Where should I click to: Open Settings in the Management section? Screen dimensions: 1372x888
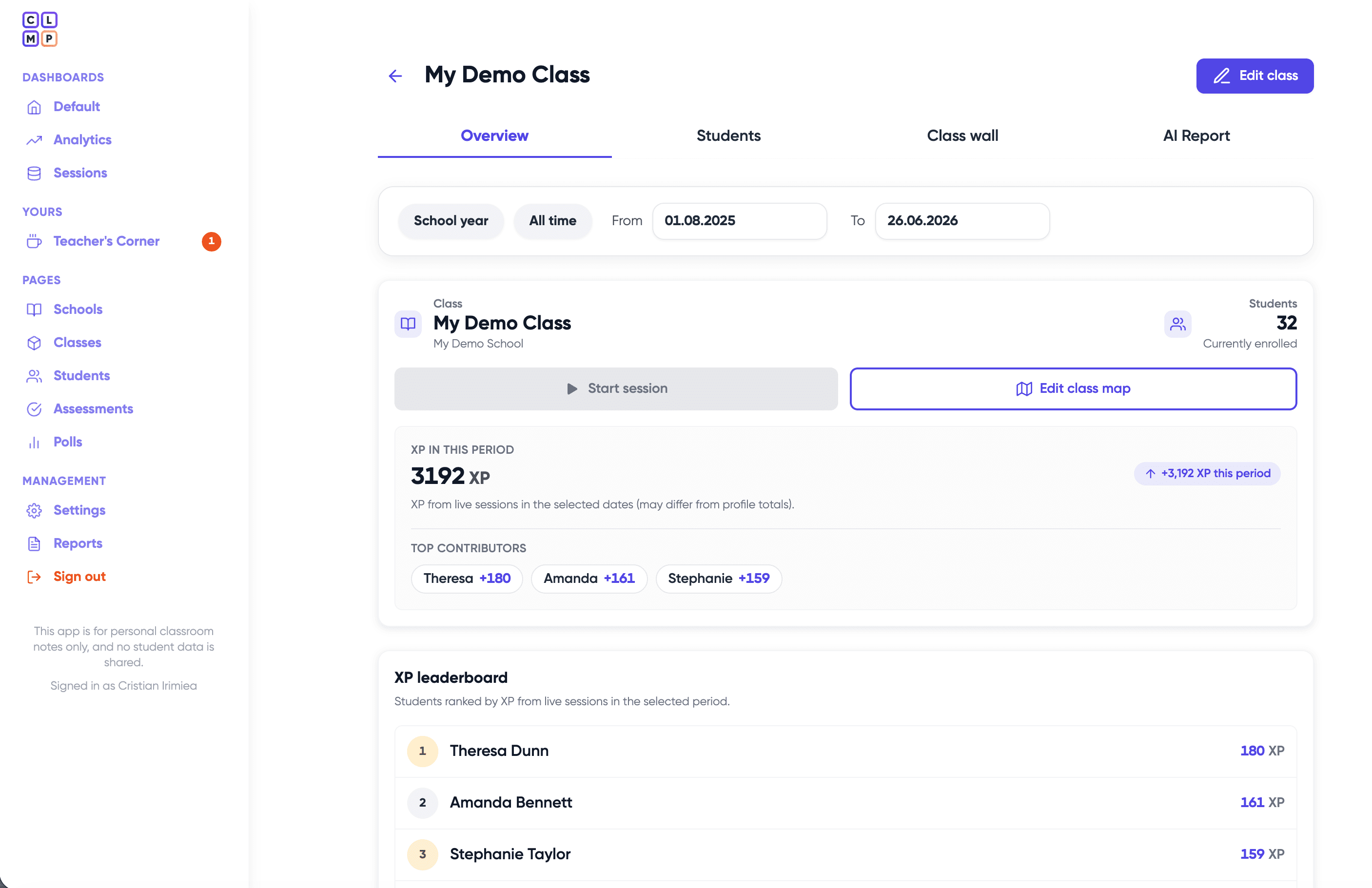(79, 511)
